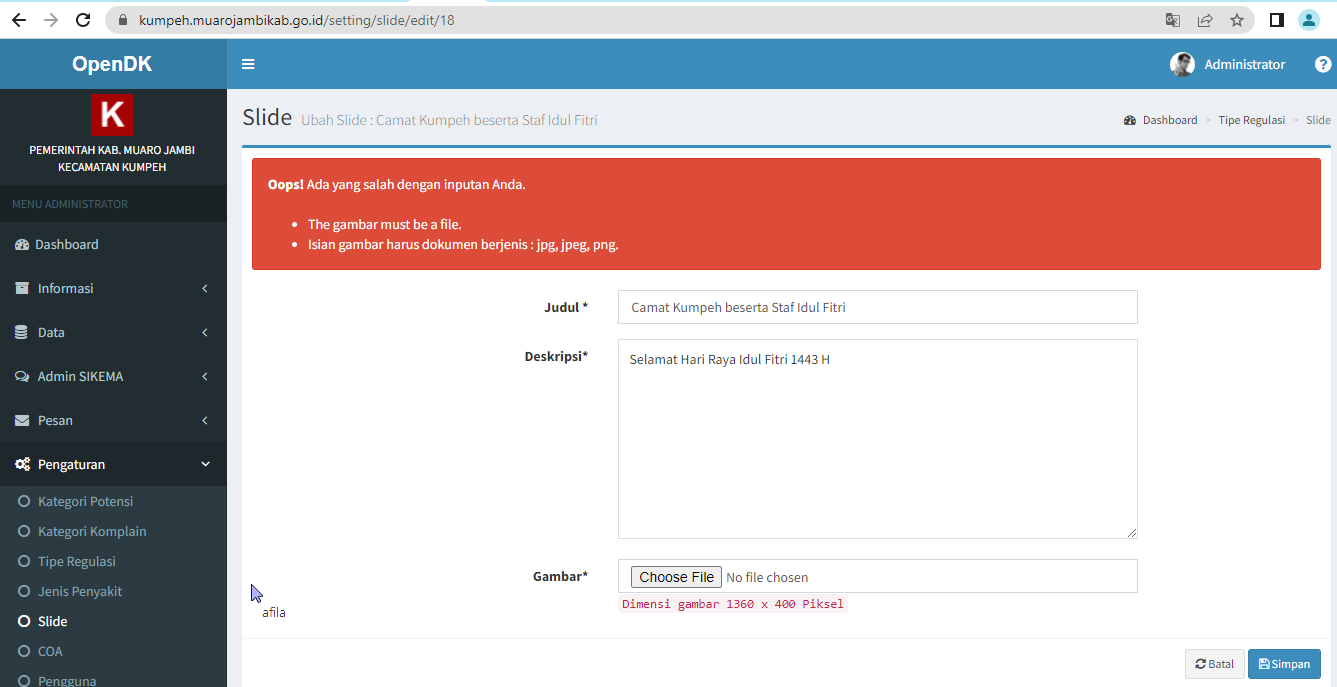1337x687 pixels.
Task: Open Tipe Regulasi breadcrumb link
Action: click(1252, 119)
